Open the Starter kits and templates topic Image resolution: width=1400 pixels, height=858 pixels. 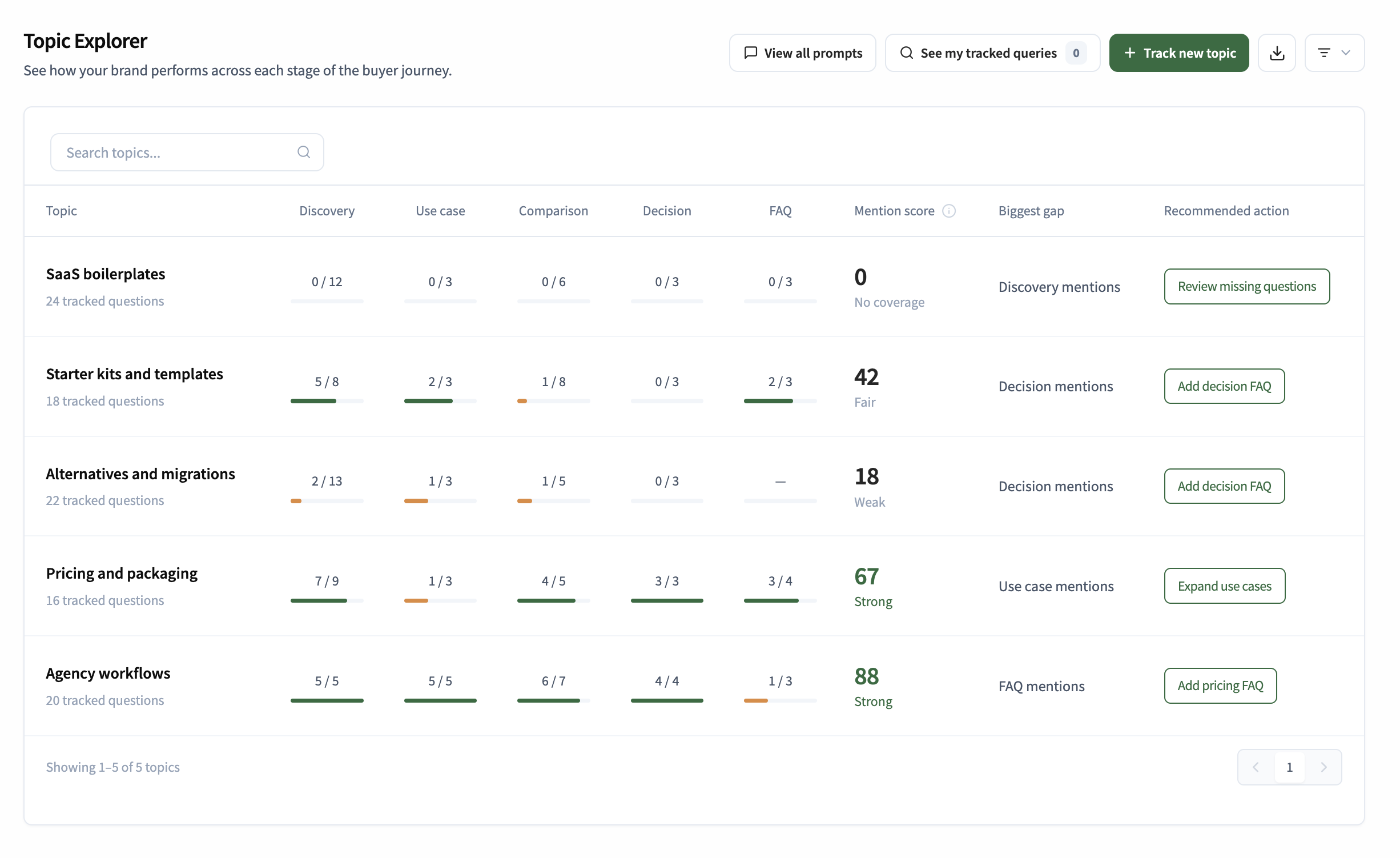(135, 374)
